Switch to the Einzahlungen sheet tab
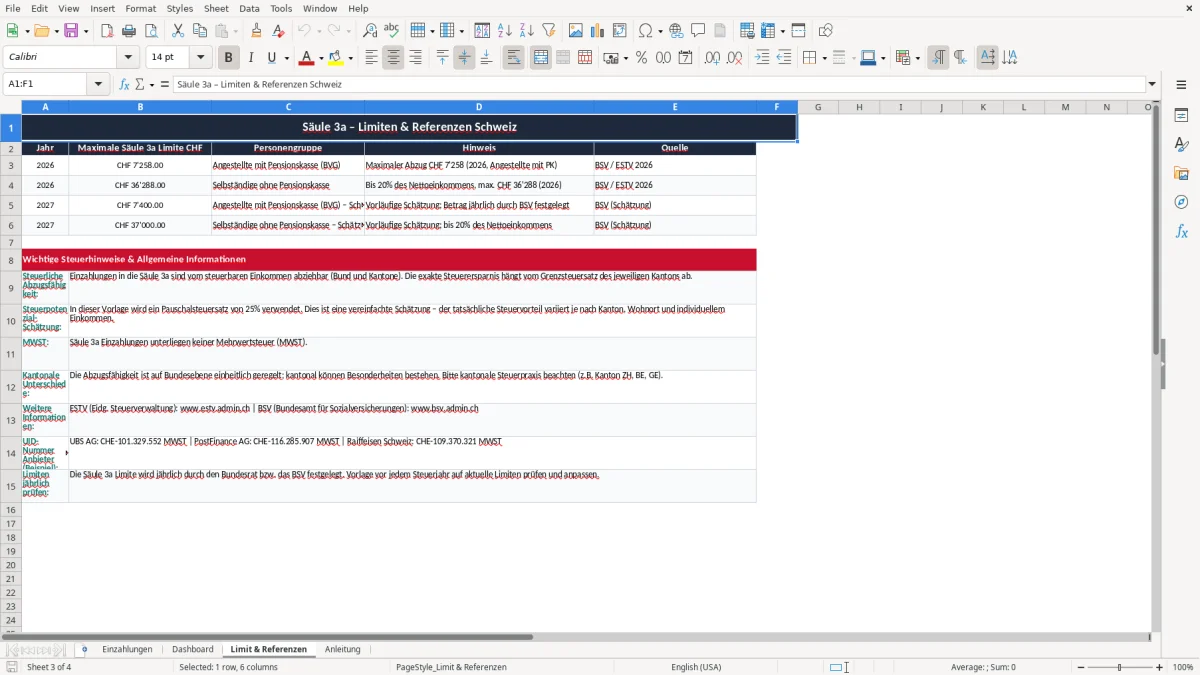This screenshot has height=675, width=1200. 127,649
